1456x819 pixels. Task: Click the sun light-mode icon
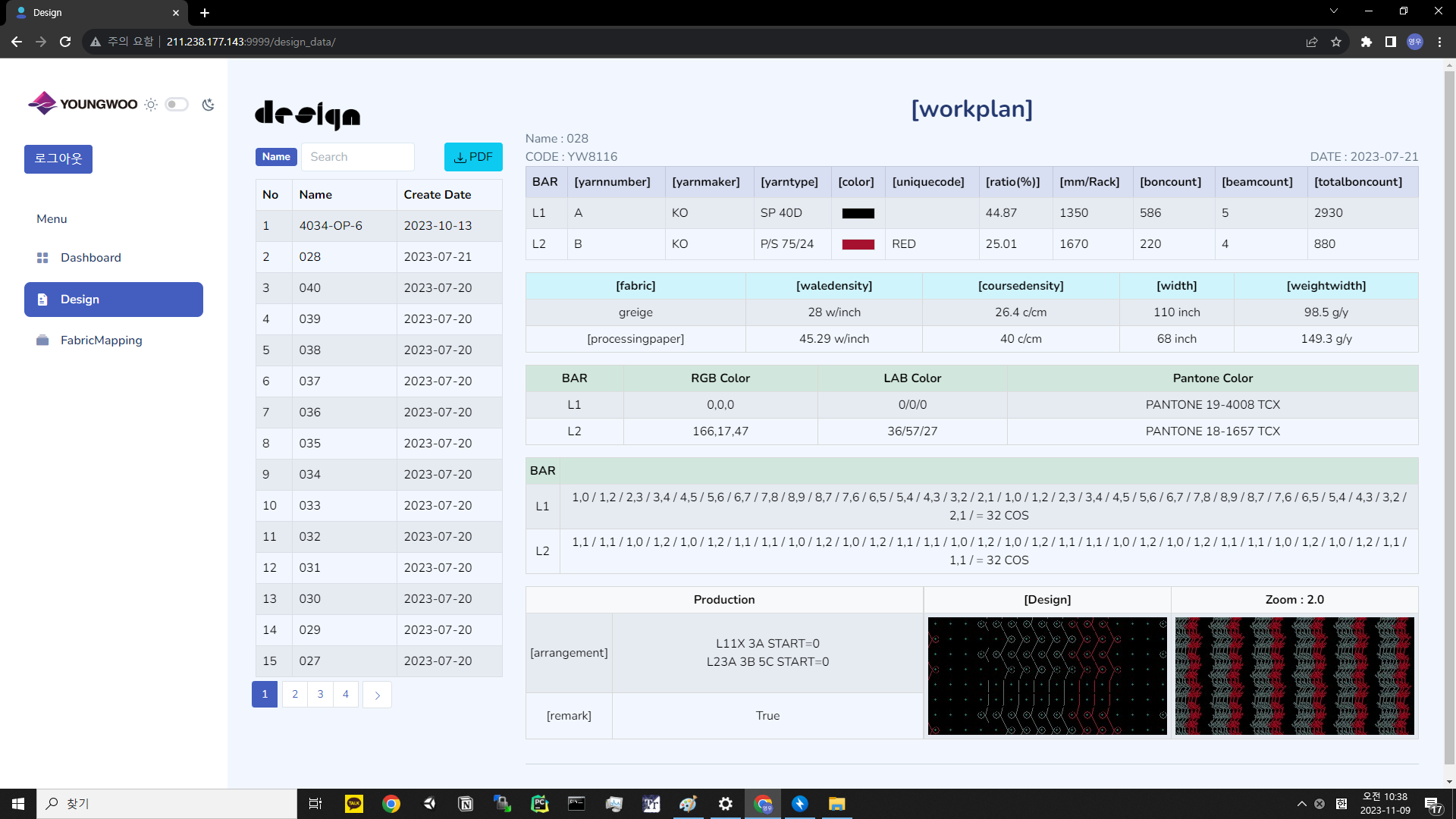point(151,105)
